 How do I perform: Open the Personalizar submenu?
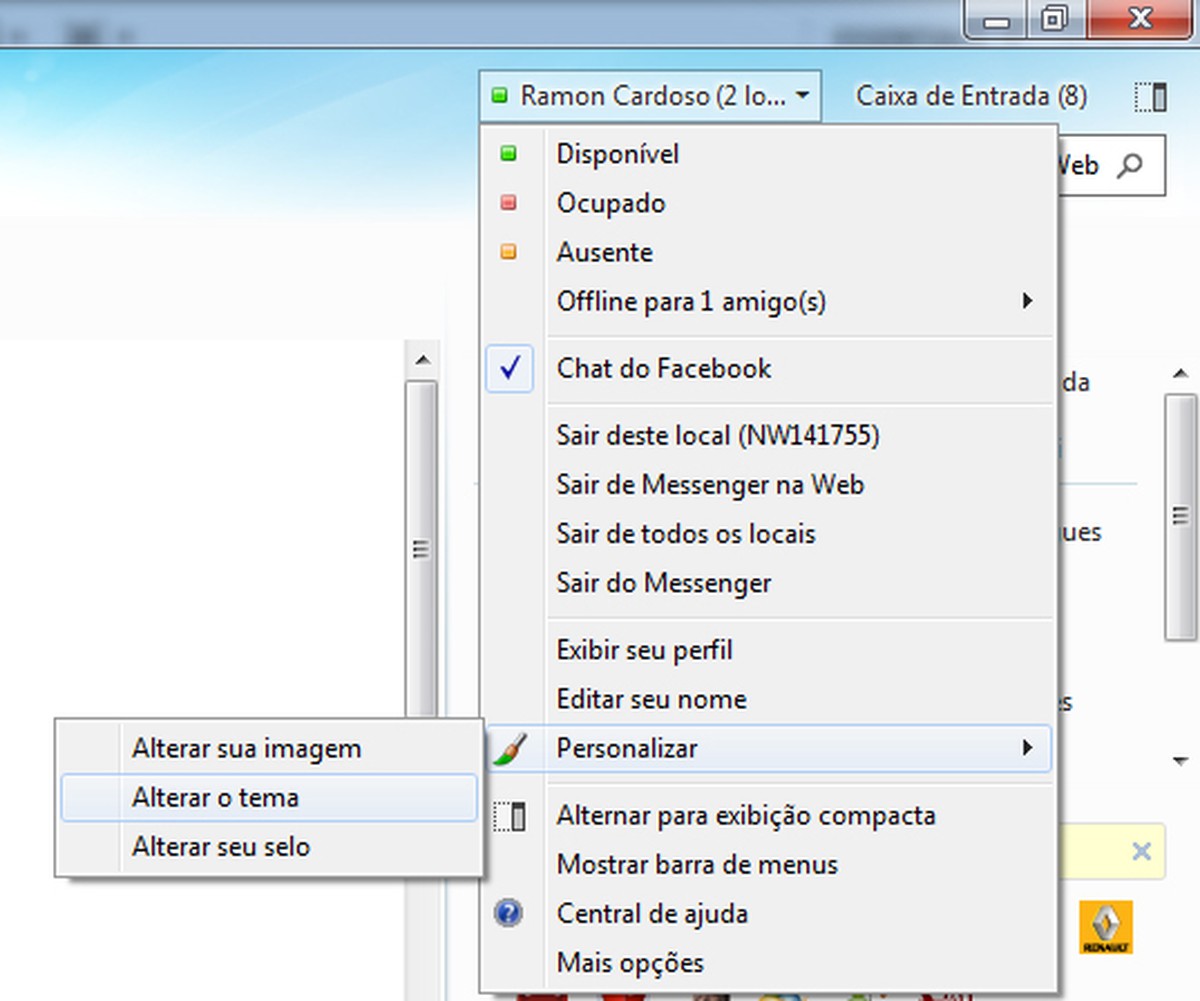(768, 748)
